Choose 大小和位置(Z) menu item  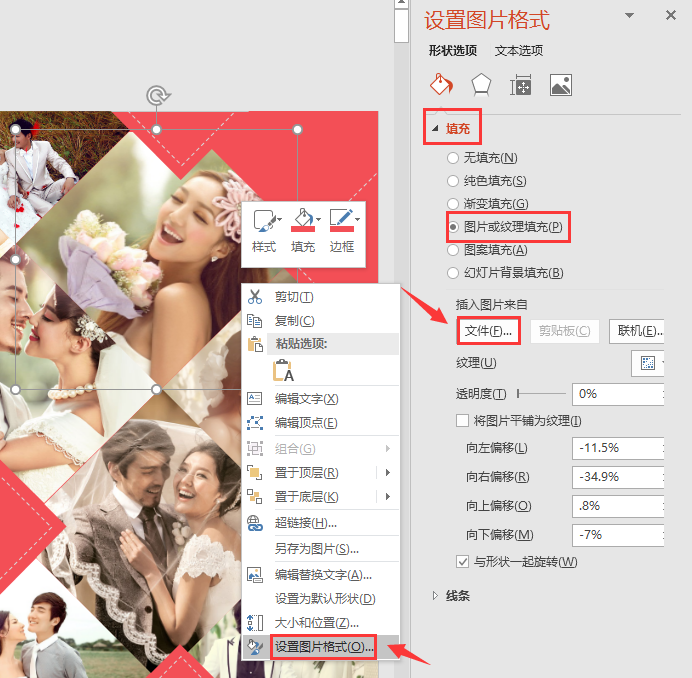tap(316, 622)
